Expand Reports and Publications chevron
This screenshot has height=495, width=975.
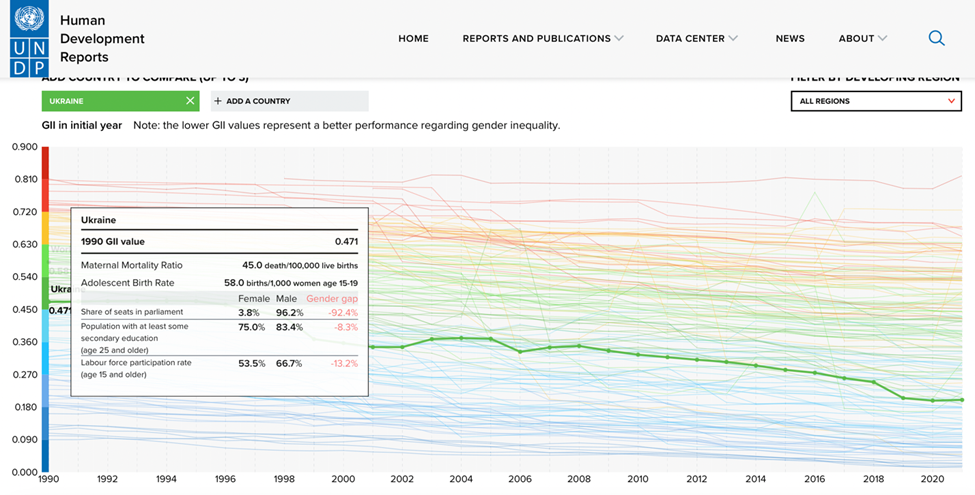pos(619,39)
